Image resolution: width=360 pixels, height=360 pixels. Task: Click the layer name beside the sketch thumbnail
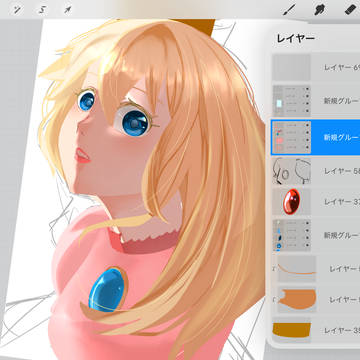342,171
